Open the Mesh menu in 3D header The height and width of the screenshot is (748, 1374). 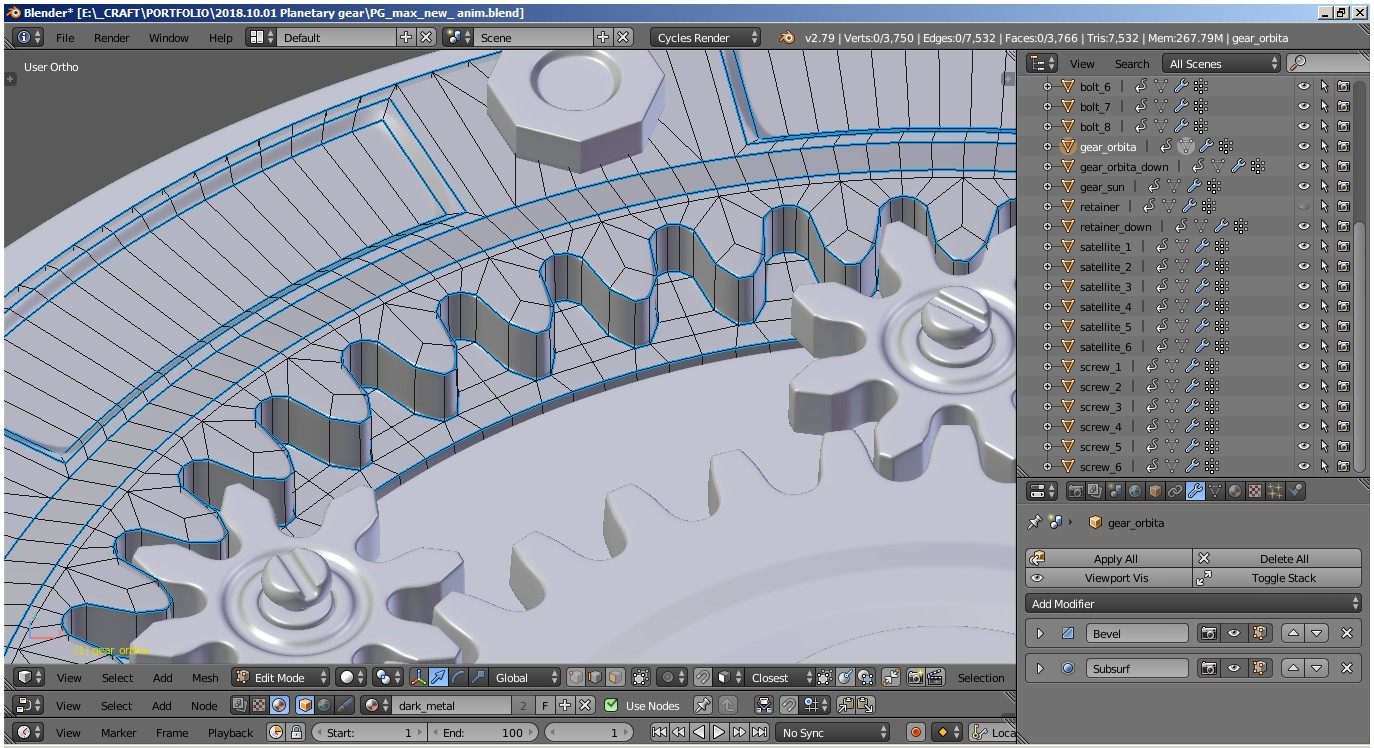[204, 677]
